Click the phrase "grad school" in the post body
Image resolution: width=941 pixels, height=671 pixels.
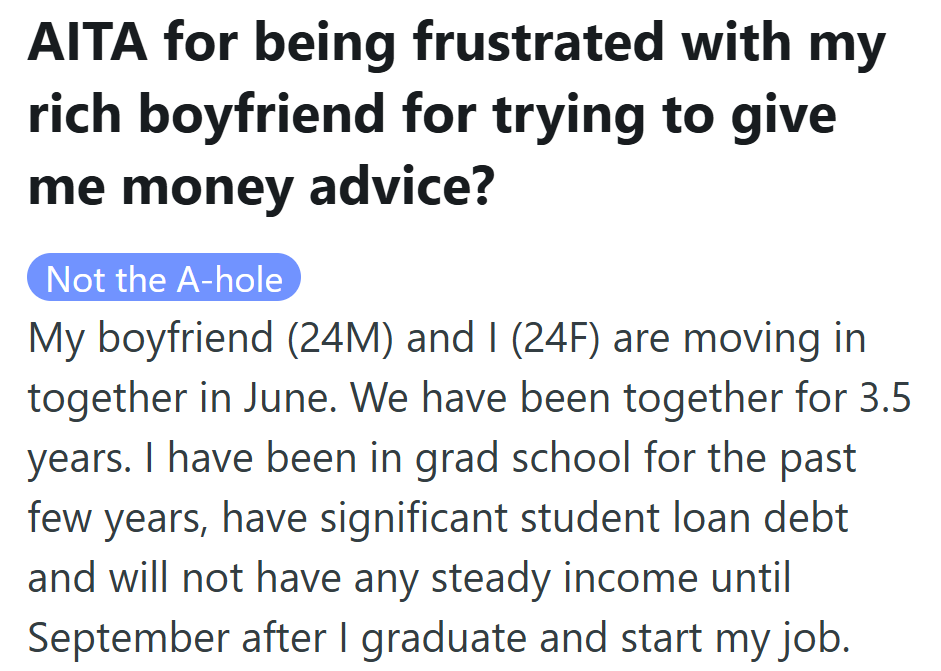[x=522, y=458]
